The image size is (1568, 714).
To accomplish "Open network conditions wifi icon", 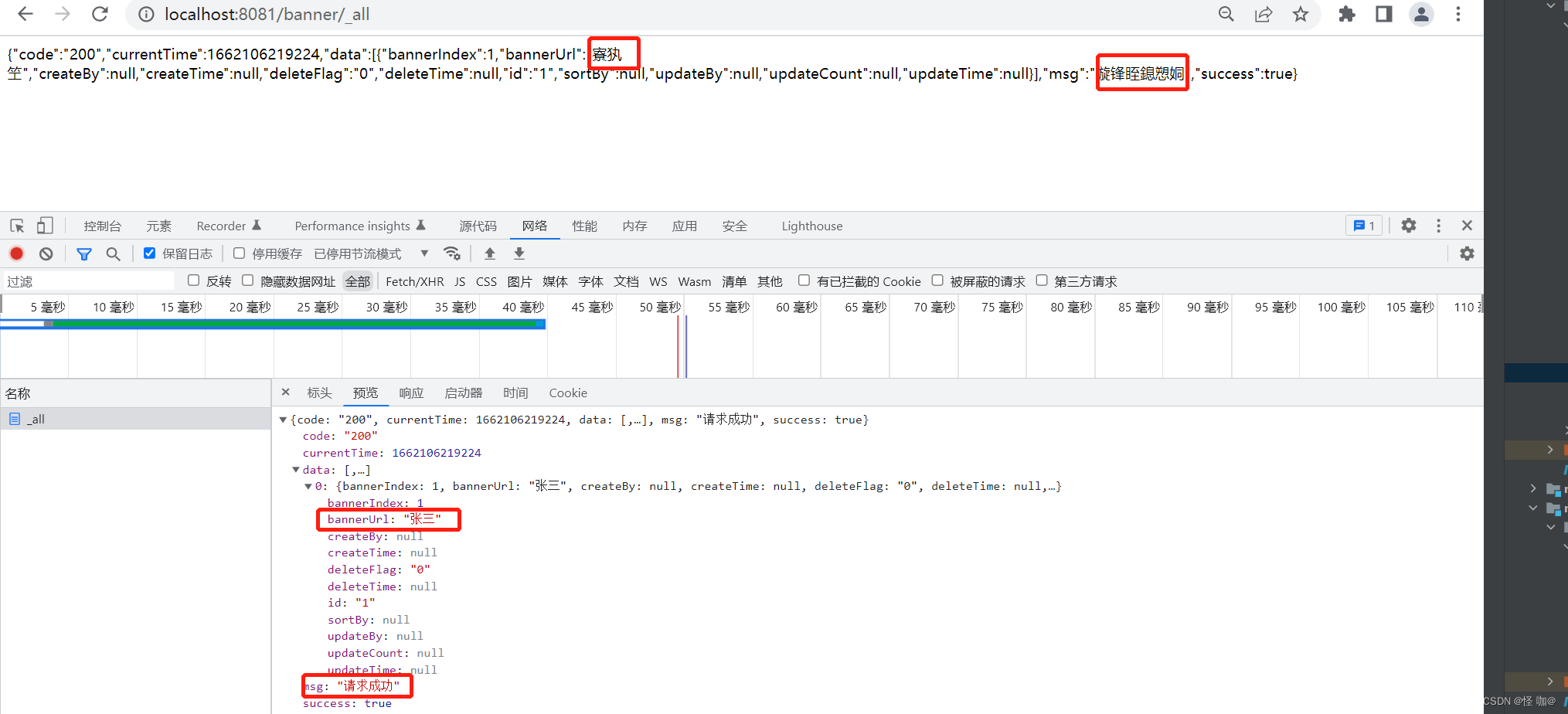I will [x=452, y=253].
